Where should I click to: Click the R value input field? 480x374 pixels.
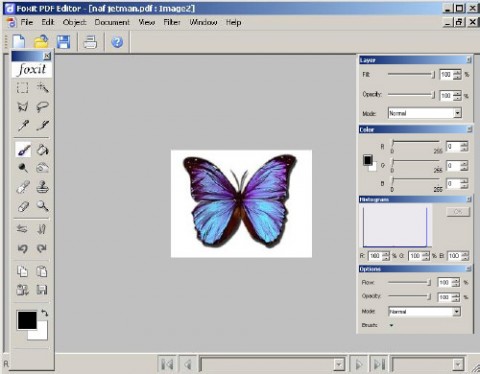[x=453, y=147]
